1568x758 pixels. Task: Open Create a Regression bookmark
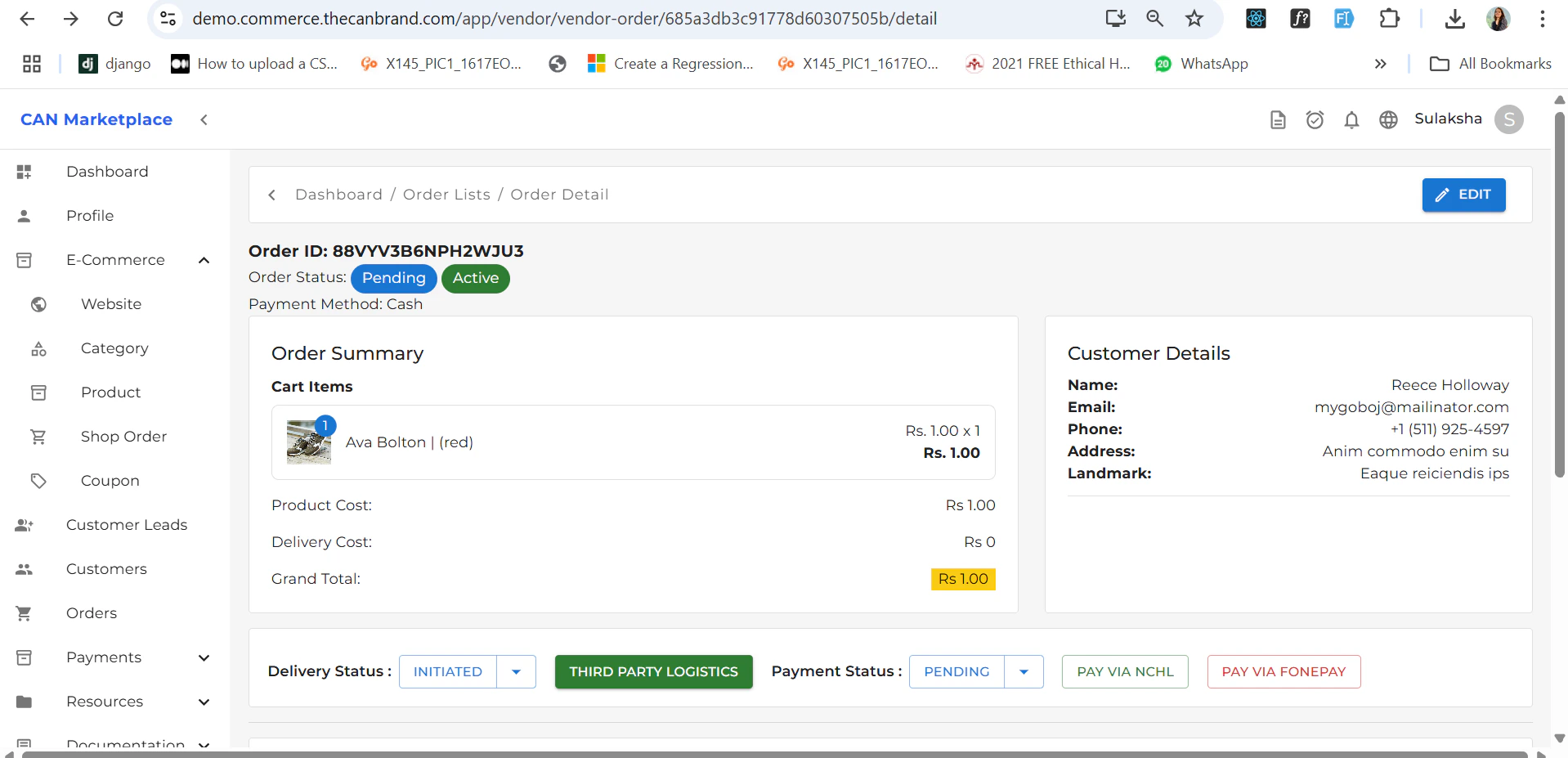670,64
